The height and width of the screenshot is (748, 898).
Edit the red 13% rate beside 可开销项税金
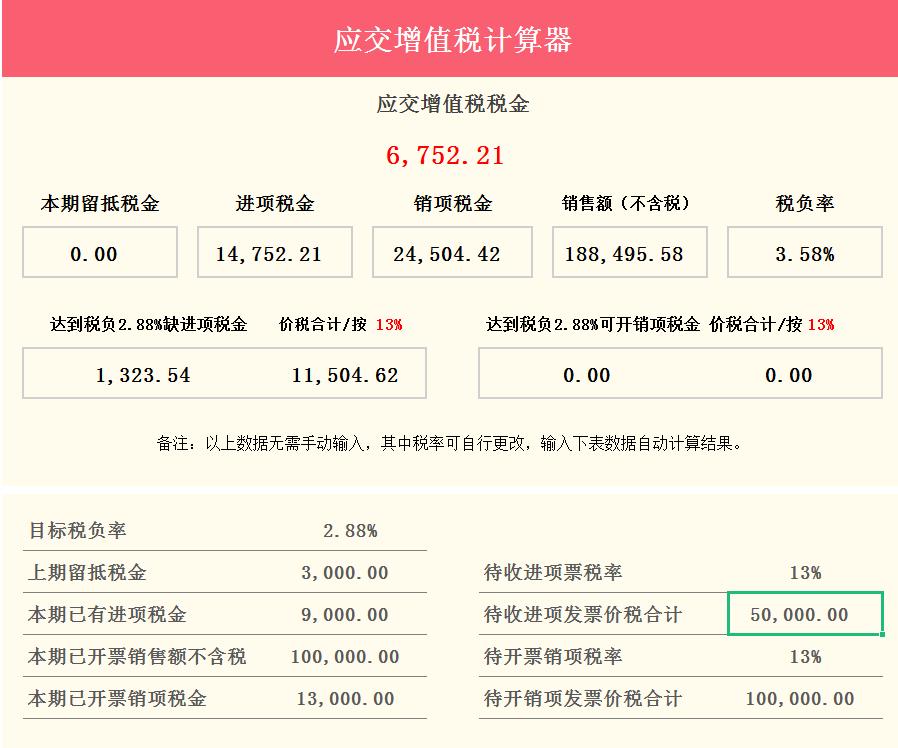point(821,325)
